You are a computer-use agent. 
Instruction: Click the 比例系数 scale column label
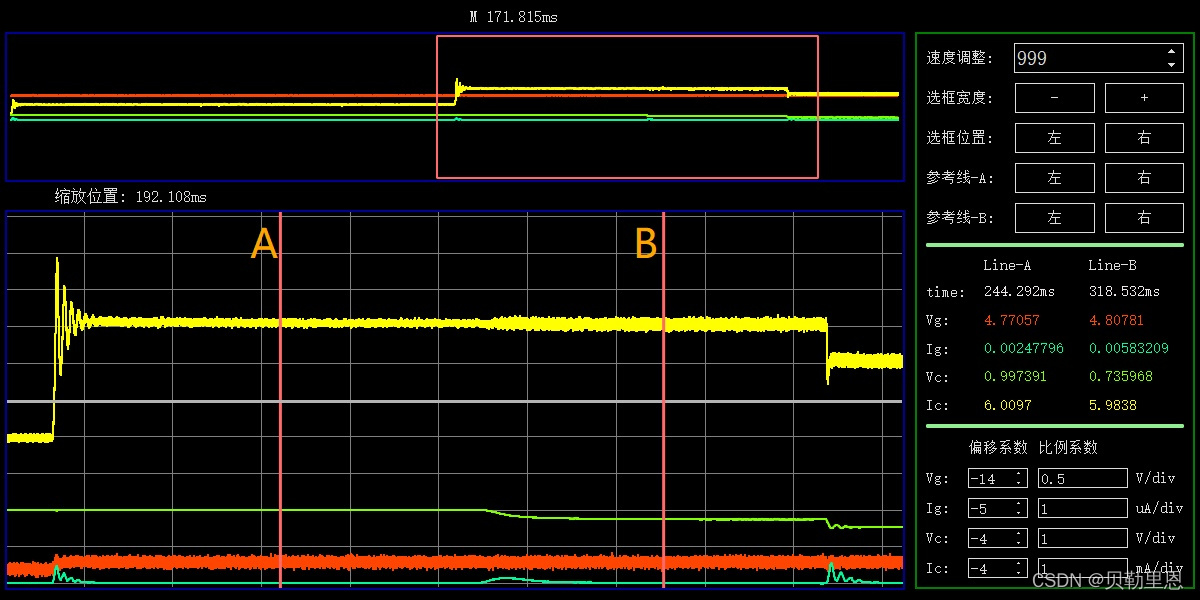point(1068,447)
